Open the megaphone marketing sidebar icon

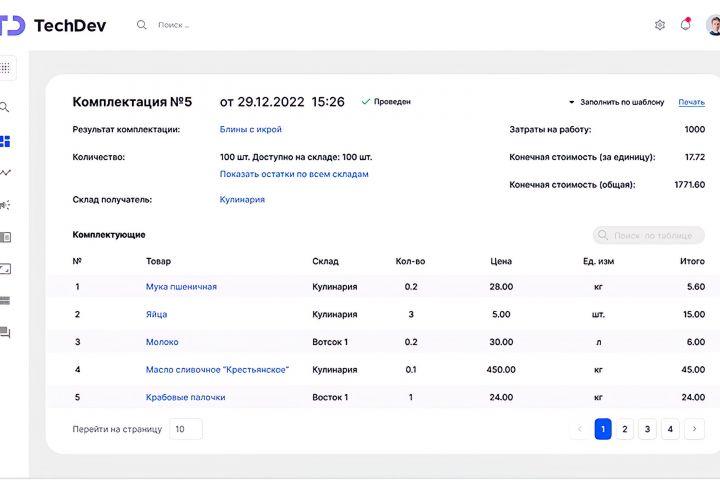point(5,205)
